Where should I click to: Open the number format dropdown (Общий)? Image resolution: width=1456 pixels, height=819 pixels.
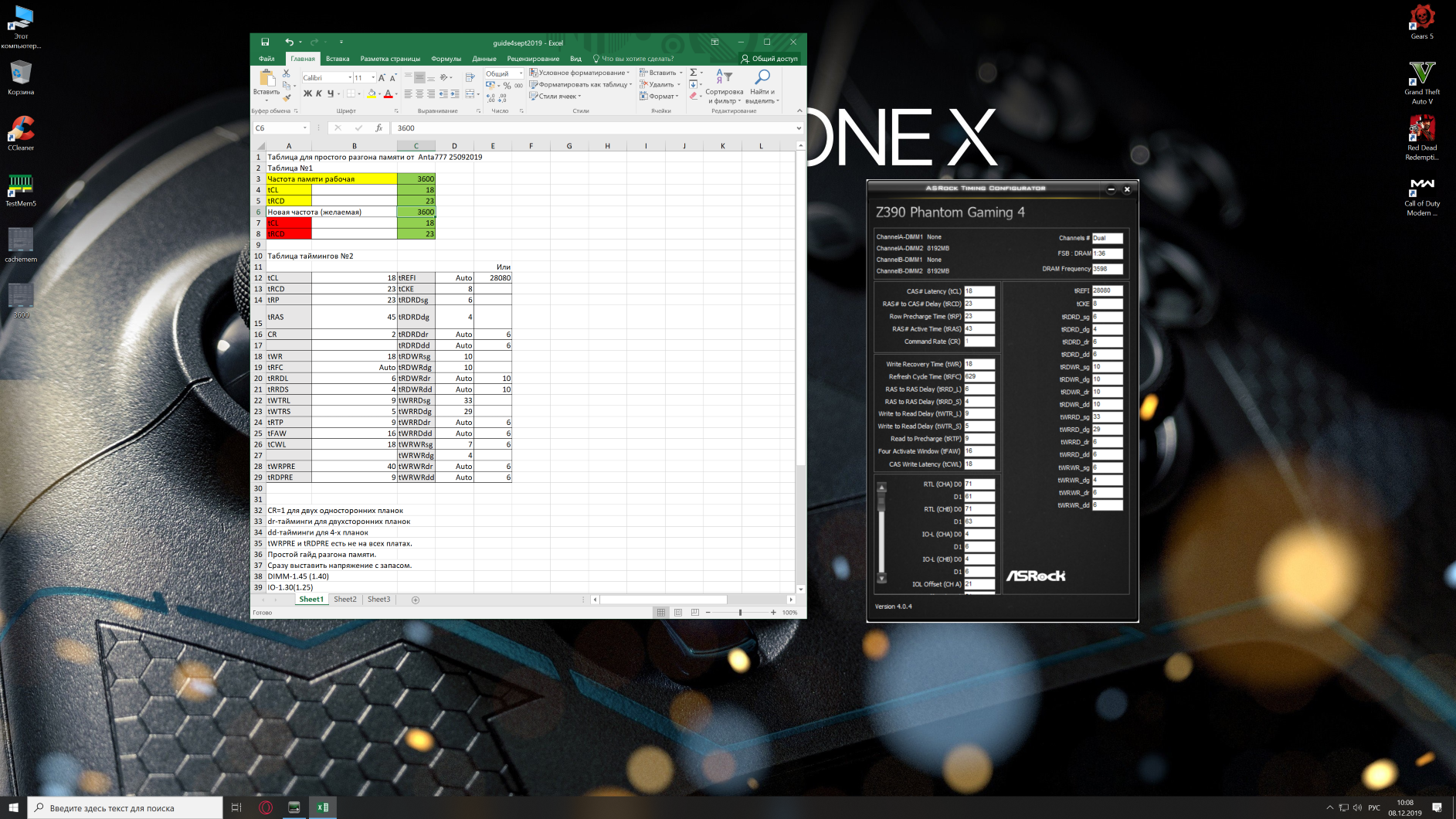pos(520,74)
